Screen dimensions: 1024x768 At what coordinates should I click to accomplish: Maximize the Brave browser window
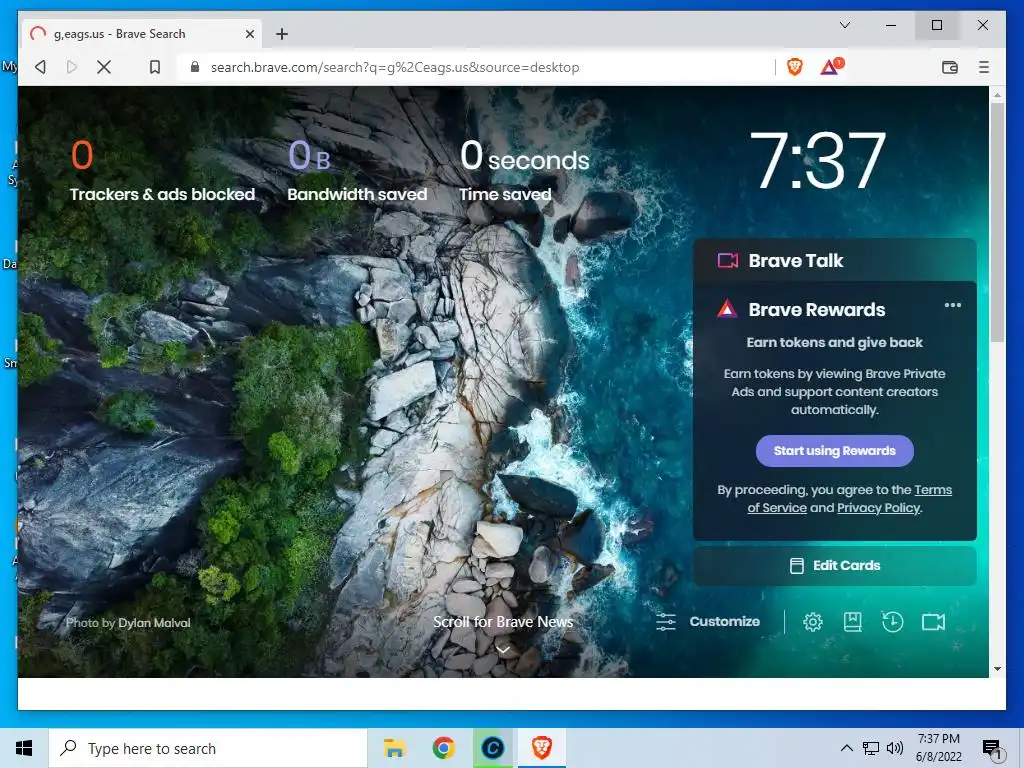click(936, 25)
